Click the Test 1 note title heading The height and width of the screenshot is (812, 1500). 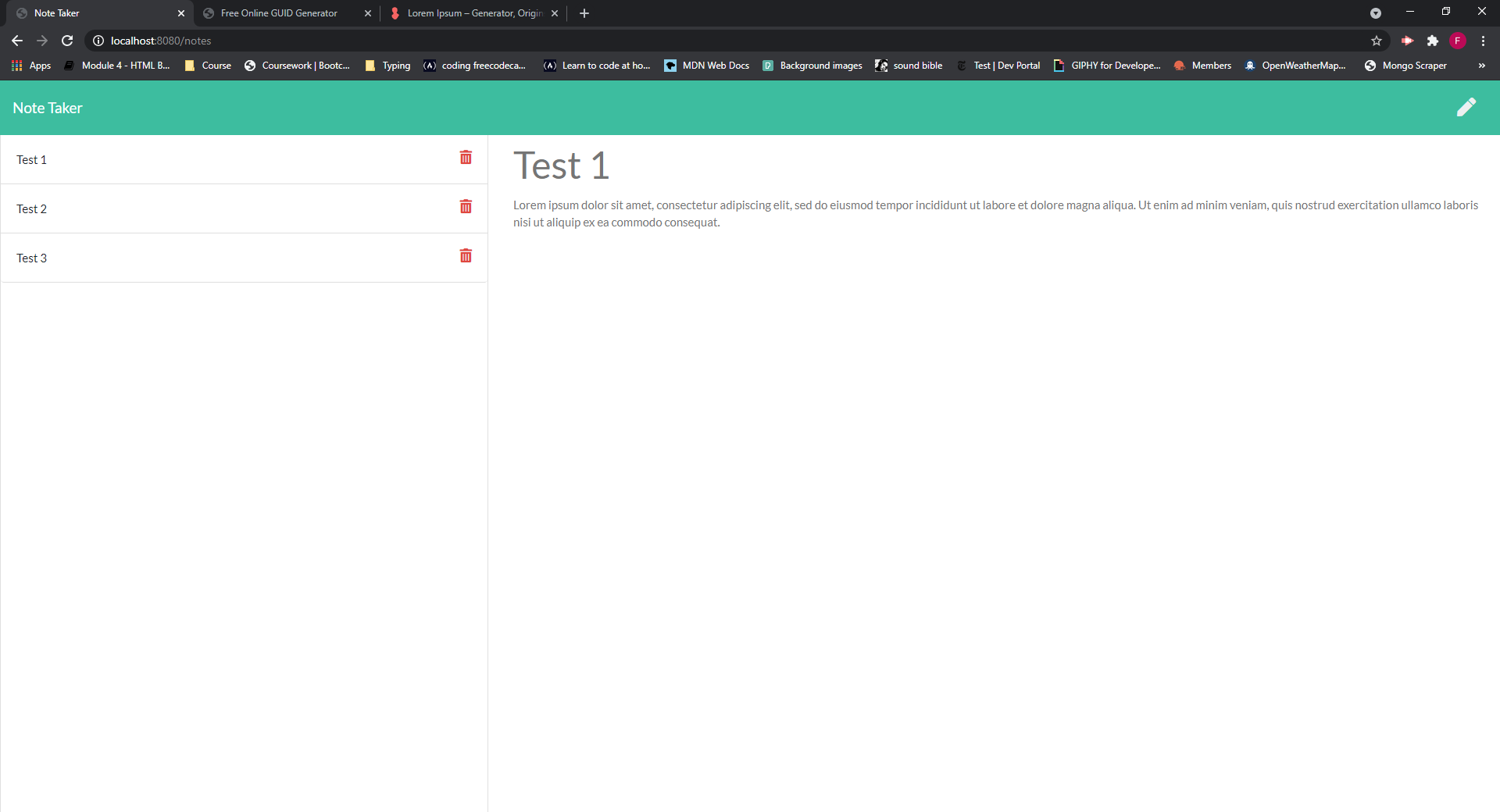pyautogui.click(x=561, y=166)
